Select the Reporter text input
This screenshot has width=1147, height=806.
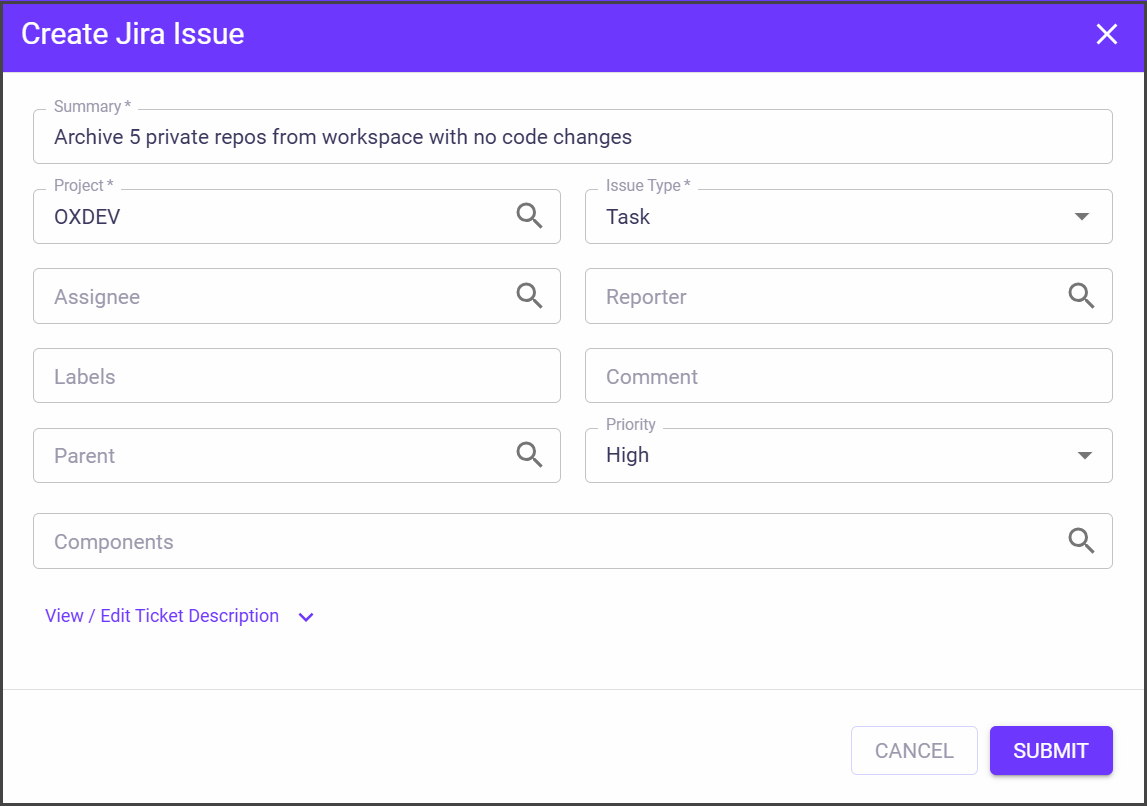(x=822, y=297)
